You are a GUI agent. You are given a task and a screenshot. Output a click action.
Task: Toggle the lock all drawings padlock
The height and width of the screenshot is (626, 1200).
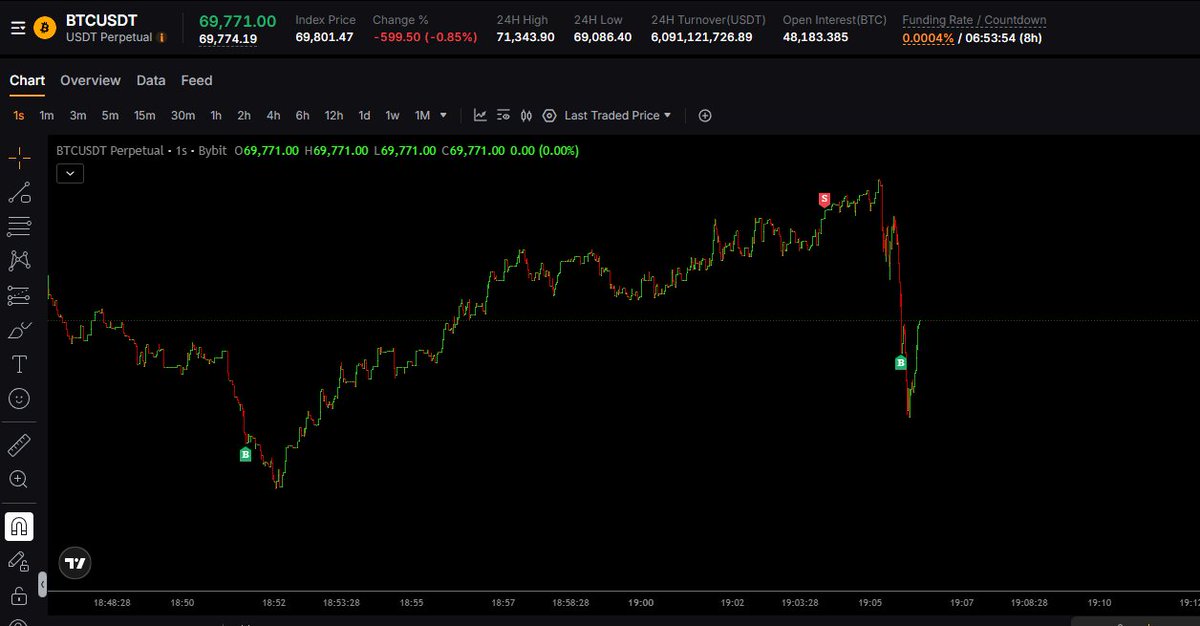point(19,595)
